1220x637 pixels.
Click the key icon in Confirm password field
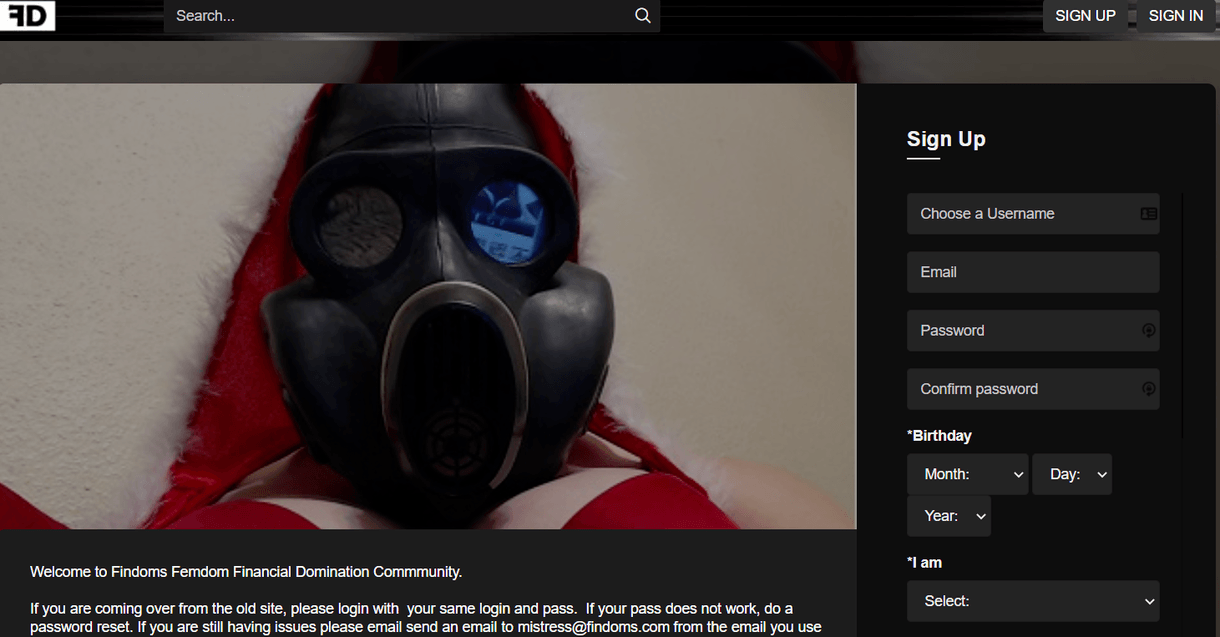click(x=1149, y=389)
